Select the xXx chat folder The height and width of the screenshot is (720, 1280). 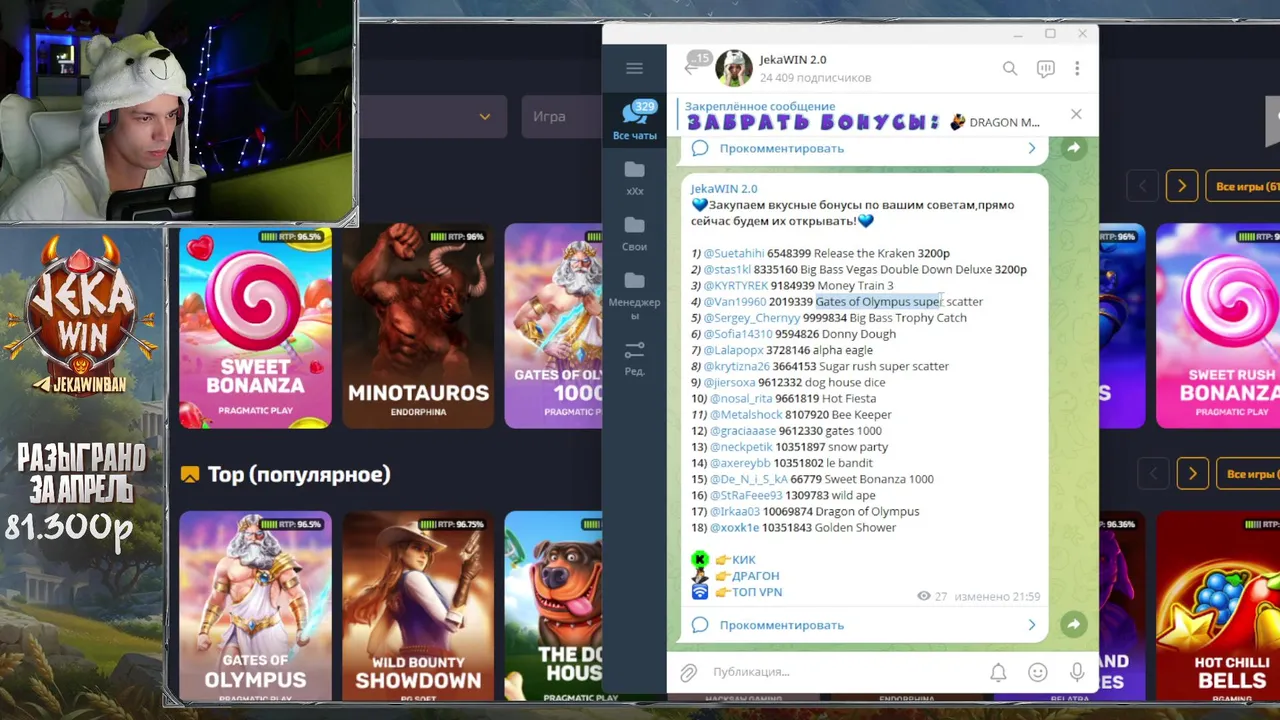tap(635, 178)
